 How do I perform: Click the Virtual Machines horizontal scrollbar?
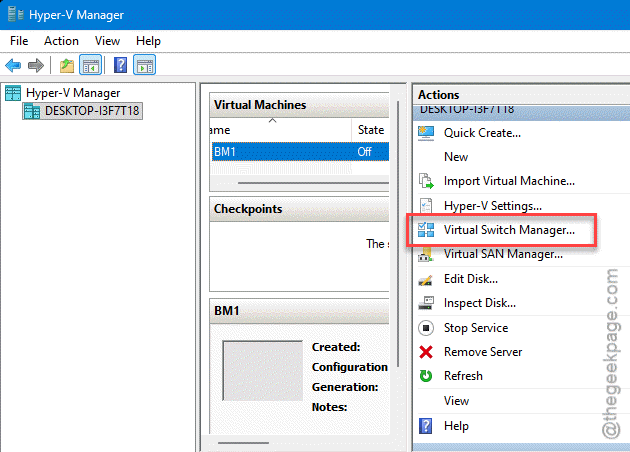pos(313,183)
